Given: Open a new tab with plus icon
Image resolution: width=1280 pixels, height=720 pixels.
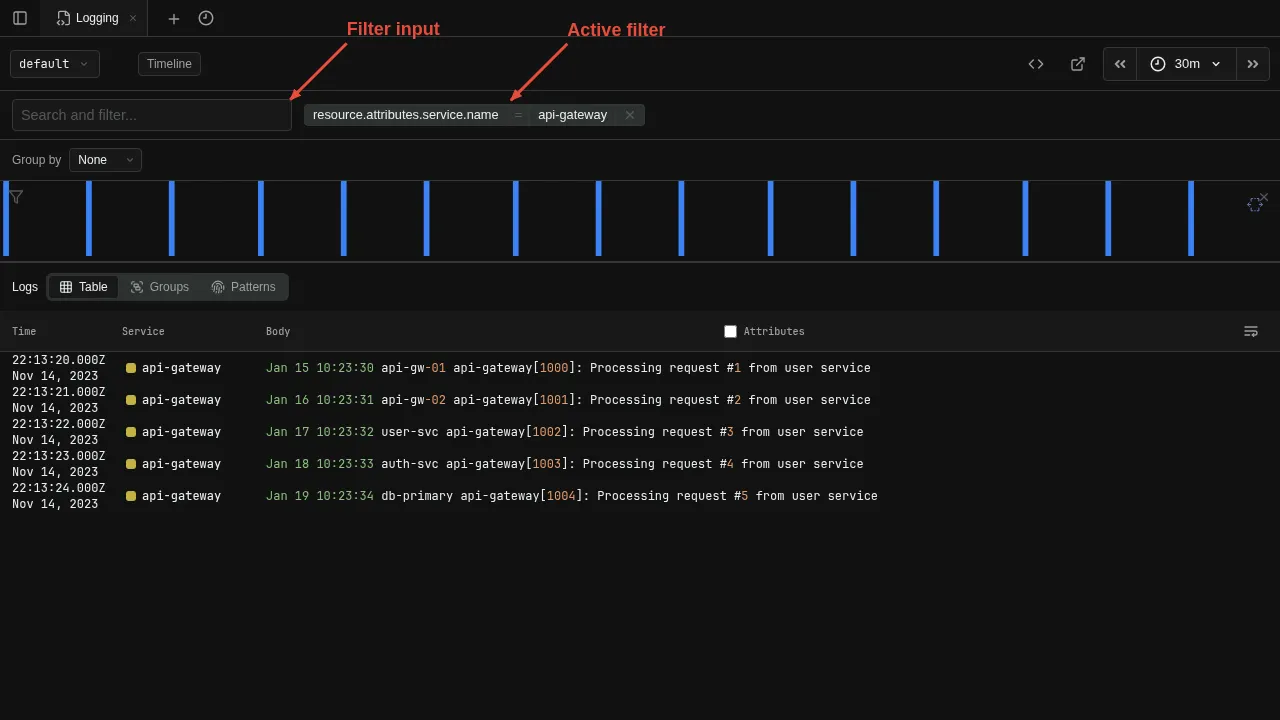Looking at the screenshot, I should (x=174, y=18).
